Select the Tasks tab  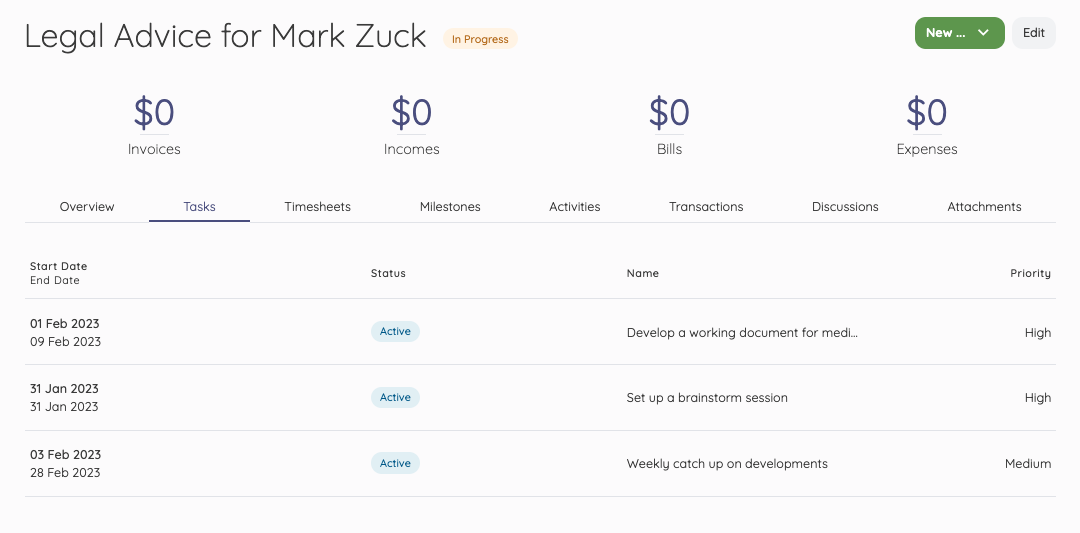pos(199,207)
